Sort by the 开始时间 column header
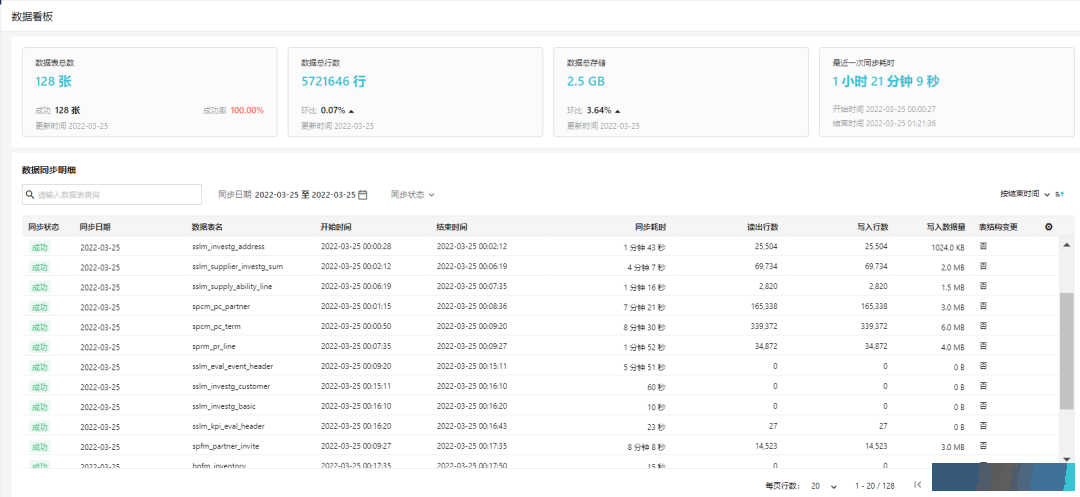The height and width of the screenshot is (497, 1080). click(336, 227)
